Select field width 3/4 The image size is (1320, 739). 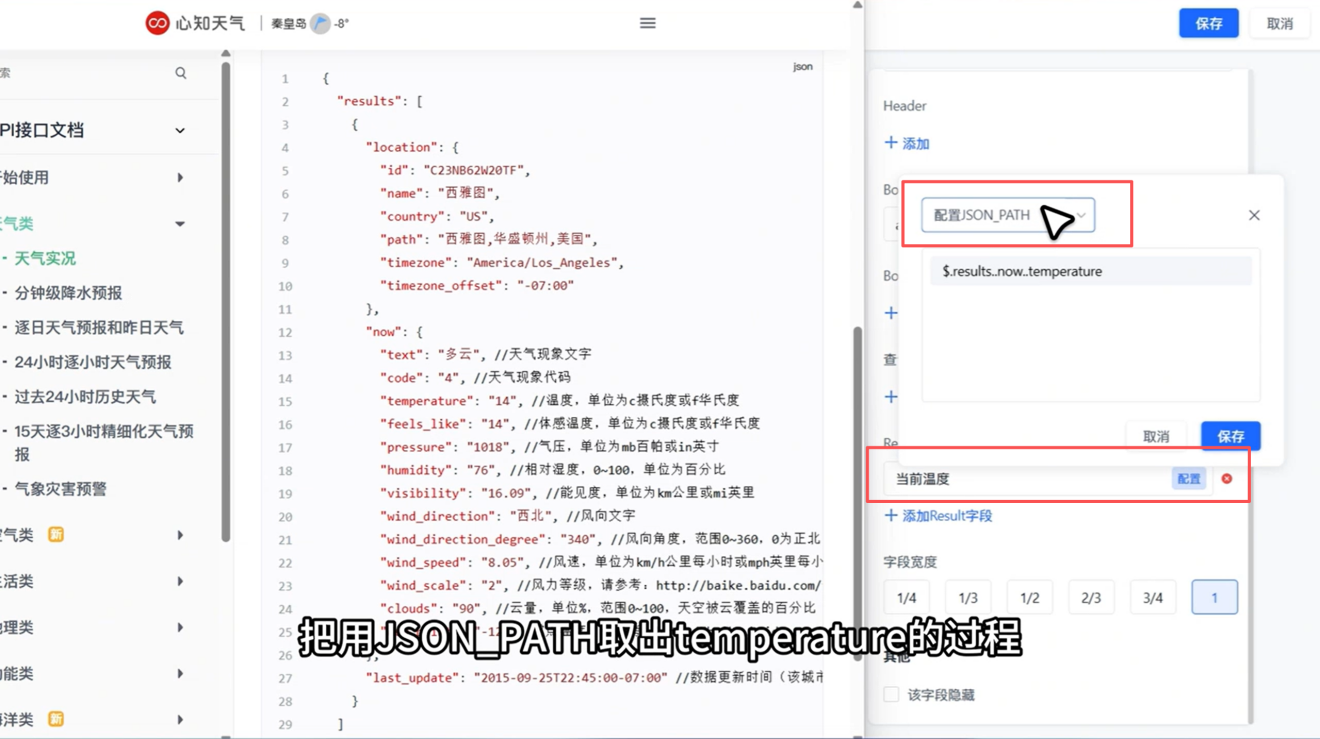(x=1153, y=598)
